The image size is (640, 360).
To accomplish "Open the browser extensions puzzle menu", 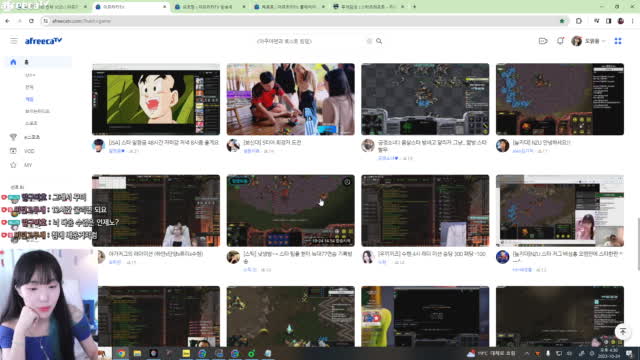I will (579, 21).
